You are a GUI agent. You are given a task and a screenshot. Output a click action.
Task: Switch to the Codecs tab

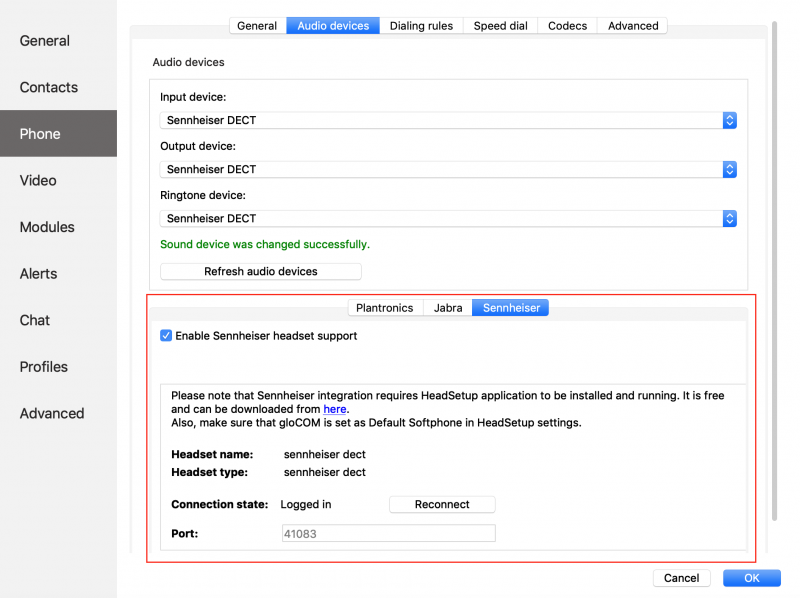pos(567,26)
